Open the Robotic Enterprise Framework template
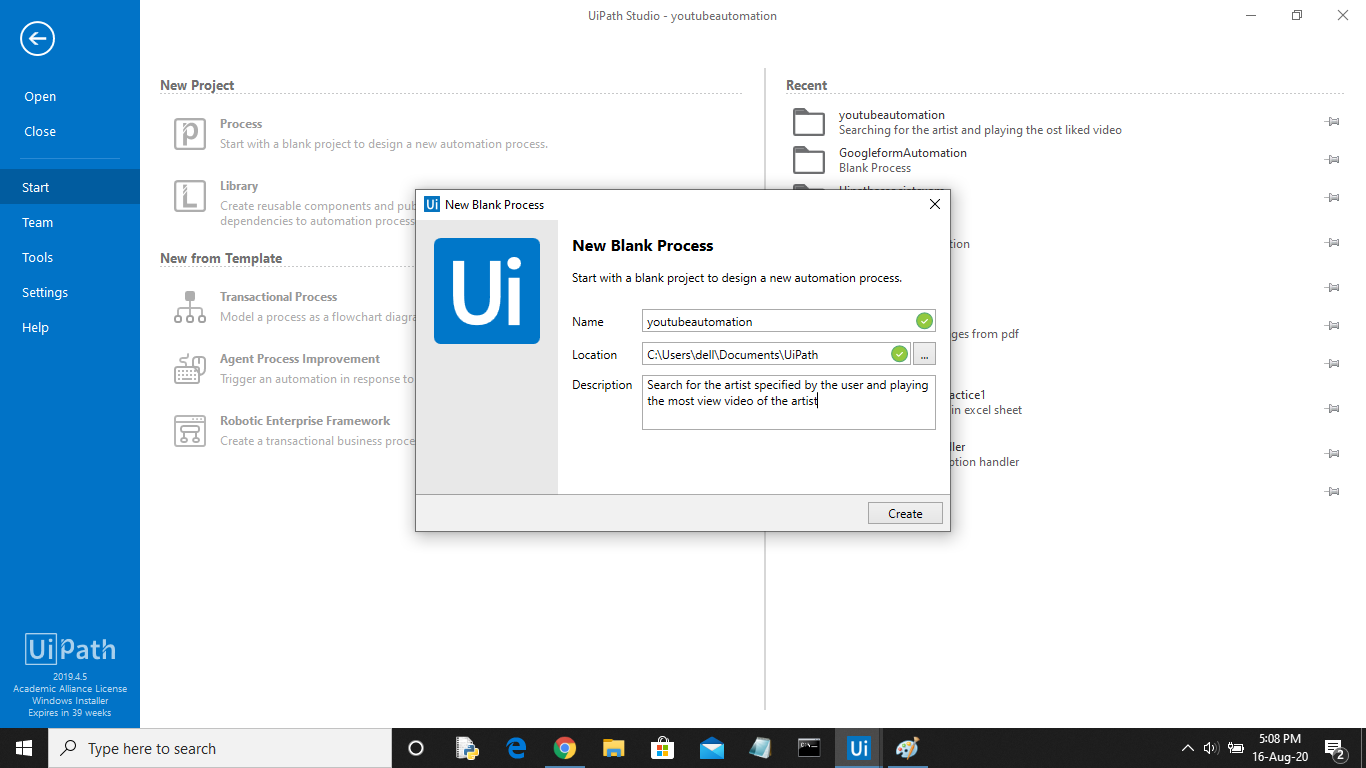This screenshot has width=1366, height=768. point(305,421)
